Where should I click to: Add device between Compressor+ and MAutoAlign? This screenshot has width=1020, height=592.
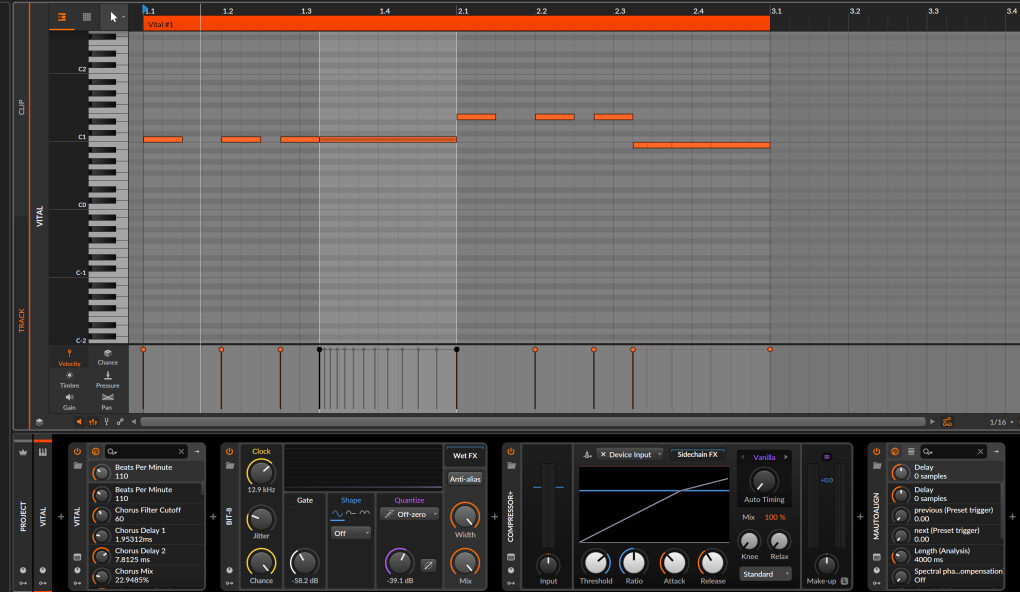[860, 517]
